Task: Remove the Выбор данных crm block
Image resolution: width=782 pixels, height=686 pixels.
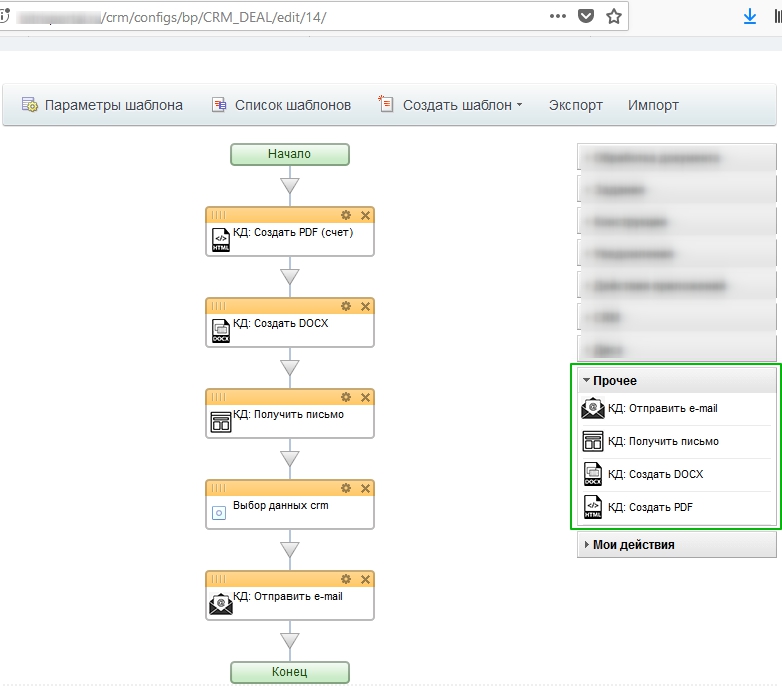Action: pos(365,488)
